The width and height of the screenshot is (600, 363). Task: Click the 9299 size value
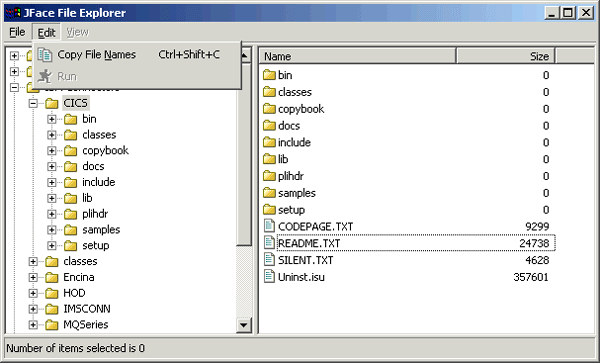(x=537, y=226)
